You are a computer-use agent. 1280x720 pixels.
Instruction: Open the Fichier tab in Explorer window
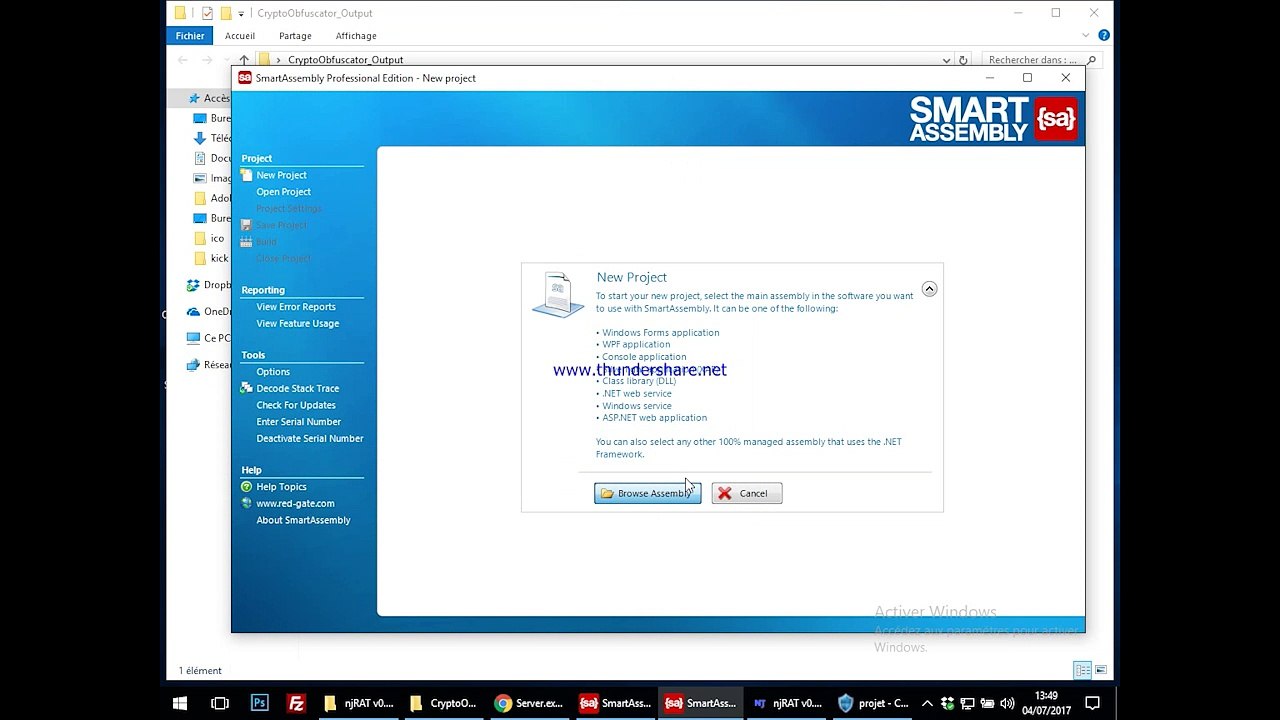[x=190, y=36]
